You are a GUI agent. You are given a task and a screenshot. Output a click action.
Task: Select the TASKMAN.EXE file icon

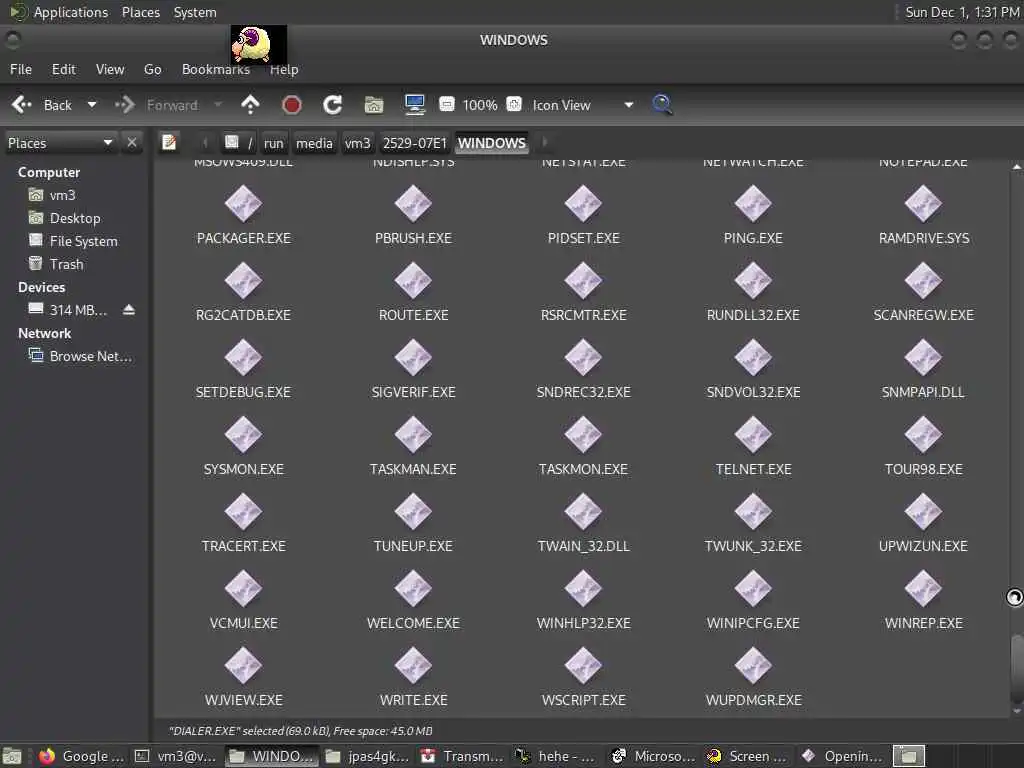coord(413,435)
